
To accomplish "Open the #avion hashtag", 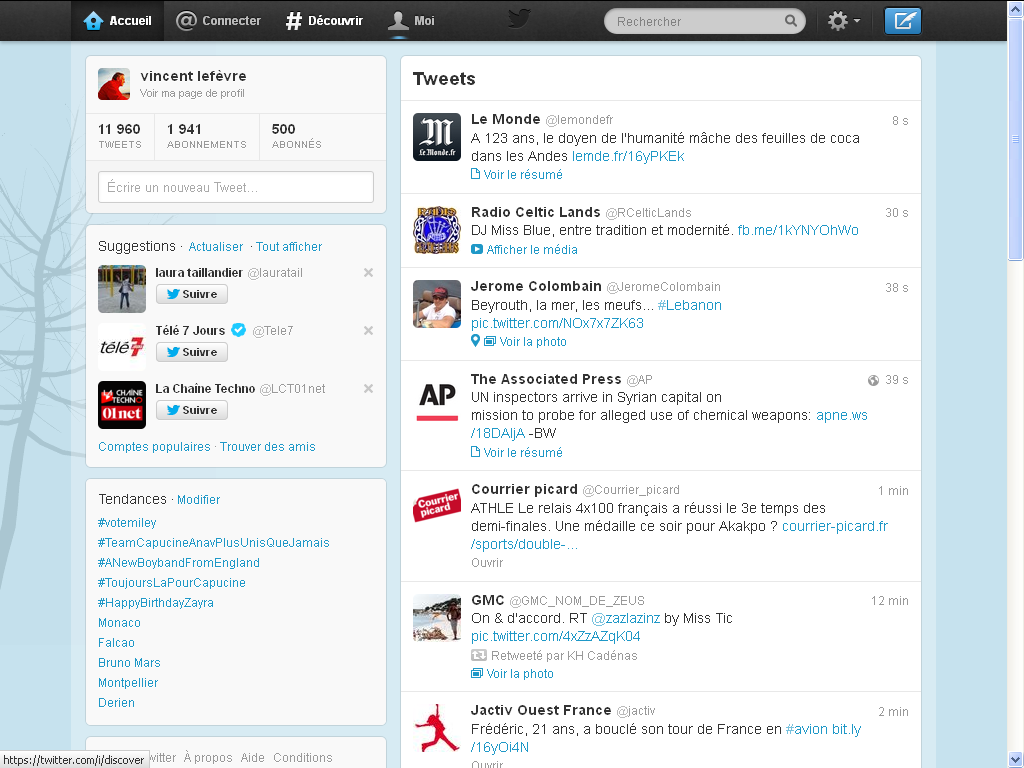I will (x=807, y=729).
